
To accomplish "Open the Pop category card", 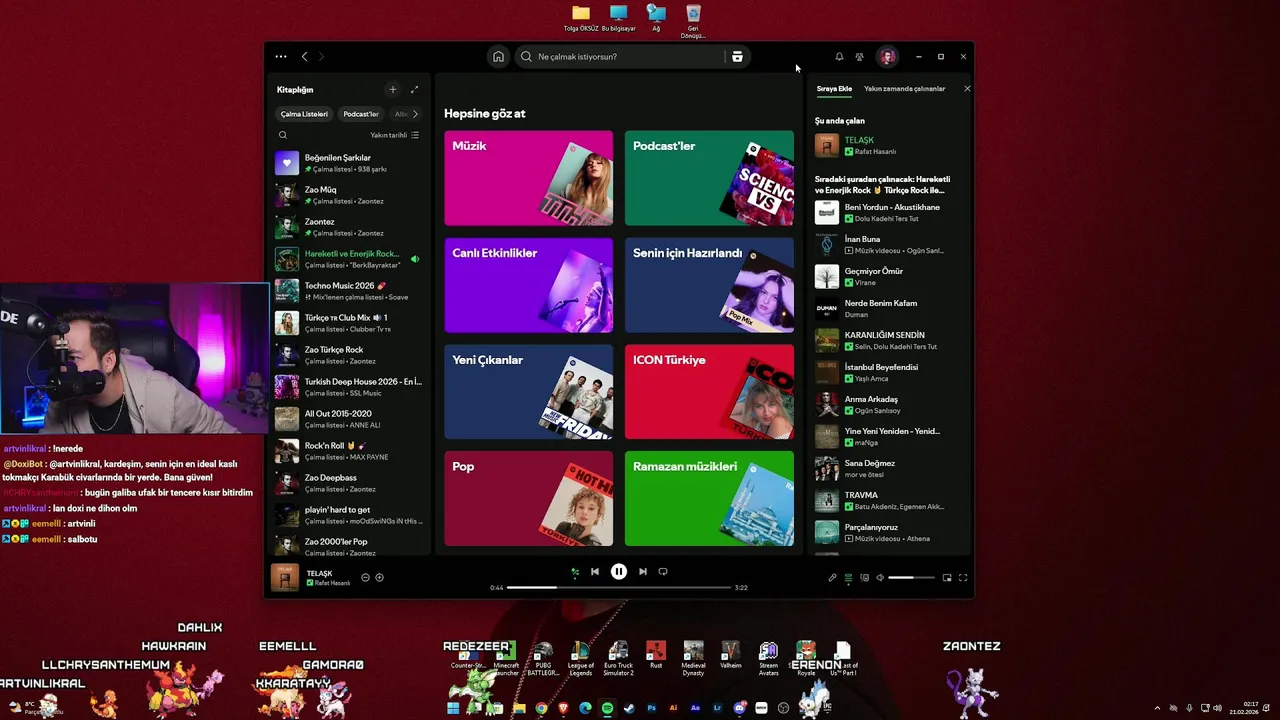I will [x=529, y=499].
